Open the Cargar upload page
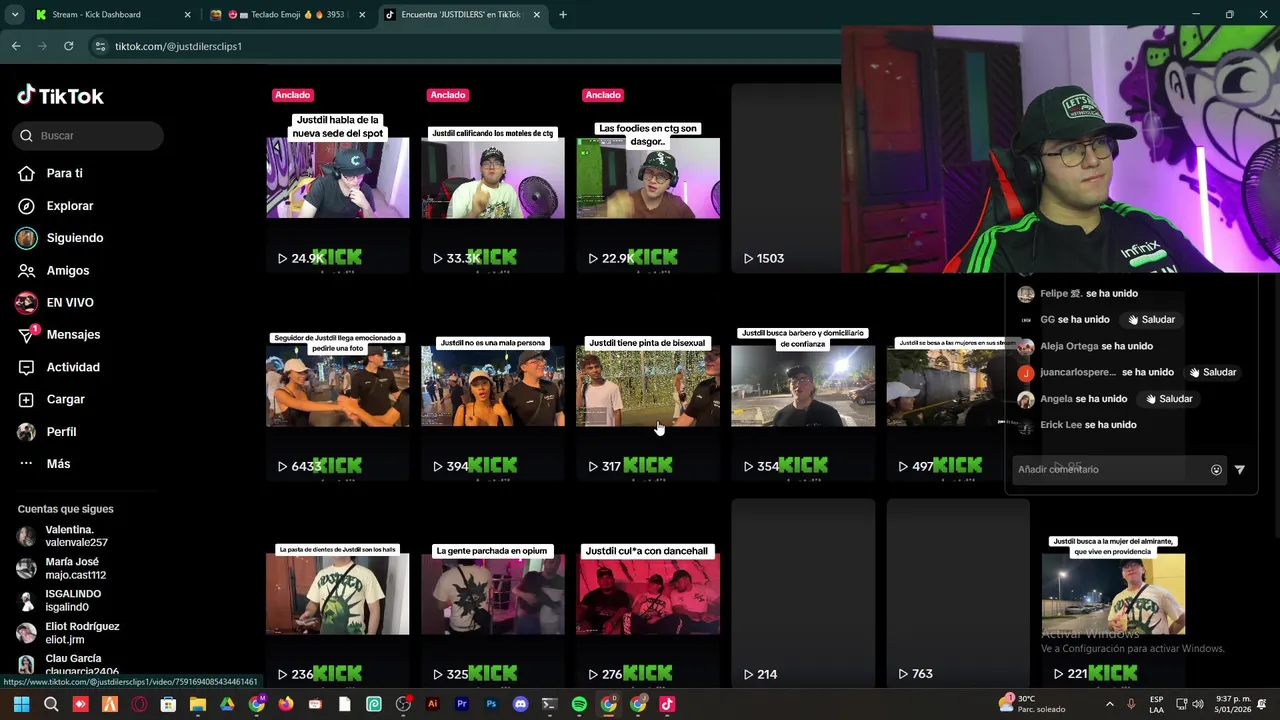The image size is (1280, 720). tap(51, 399)
